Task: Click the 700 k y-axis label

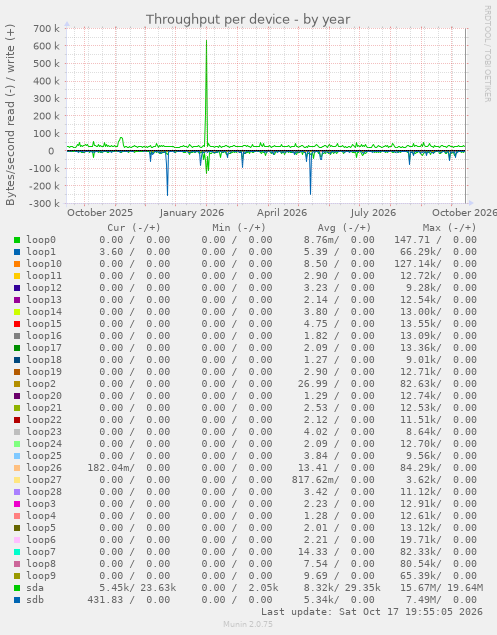Action: click(x=47, y=29)
